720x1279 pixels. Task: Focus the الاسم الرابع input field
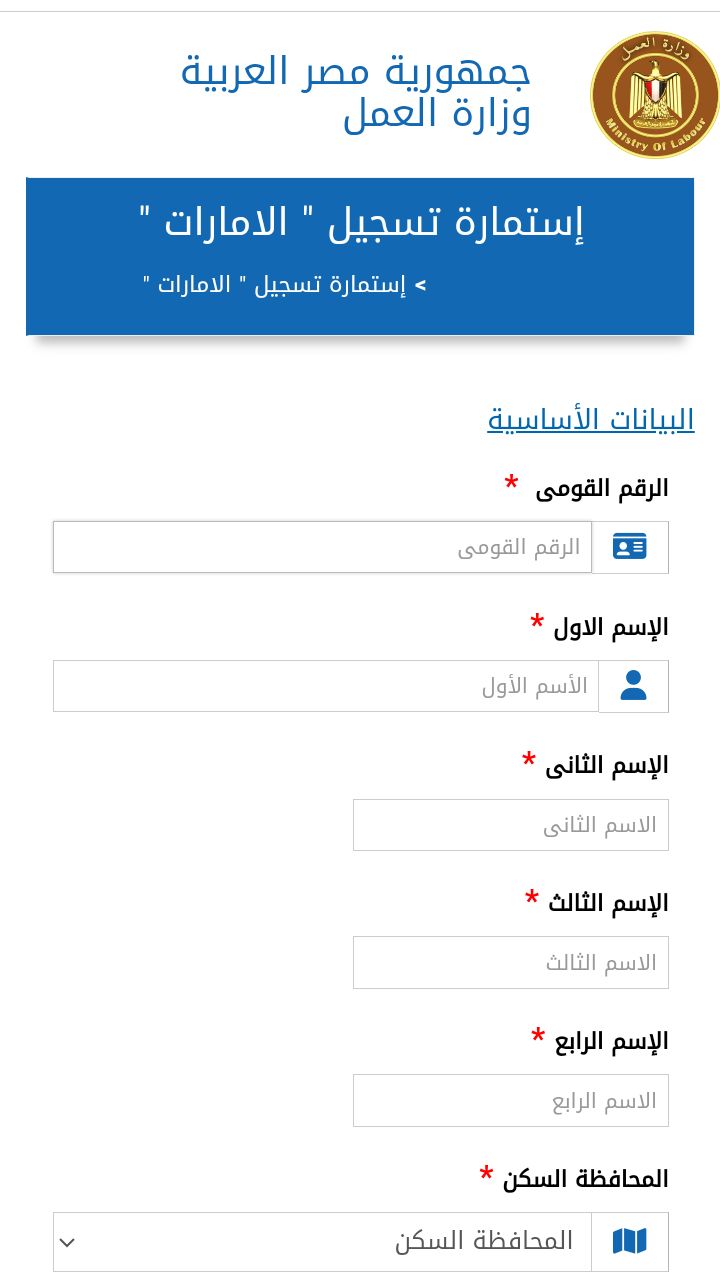coord(510,1100)
